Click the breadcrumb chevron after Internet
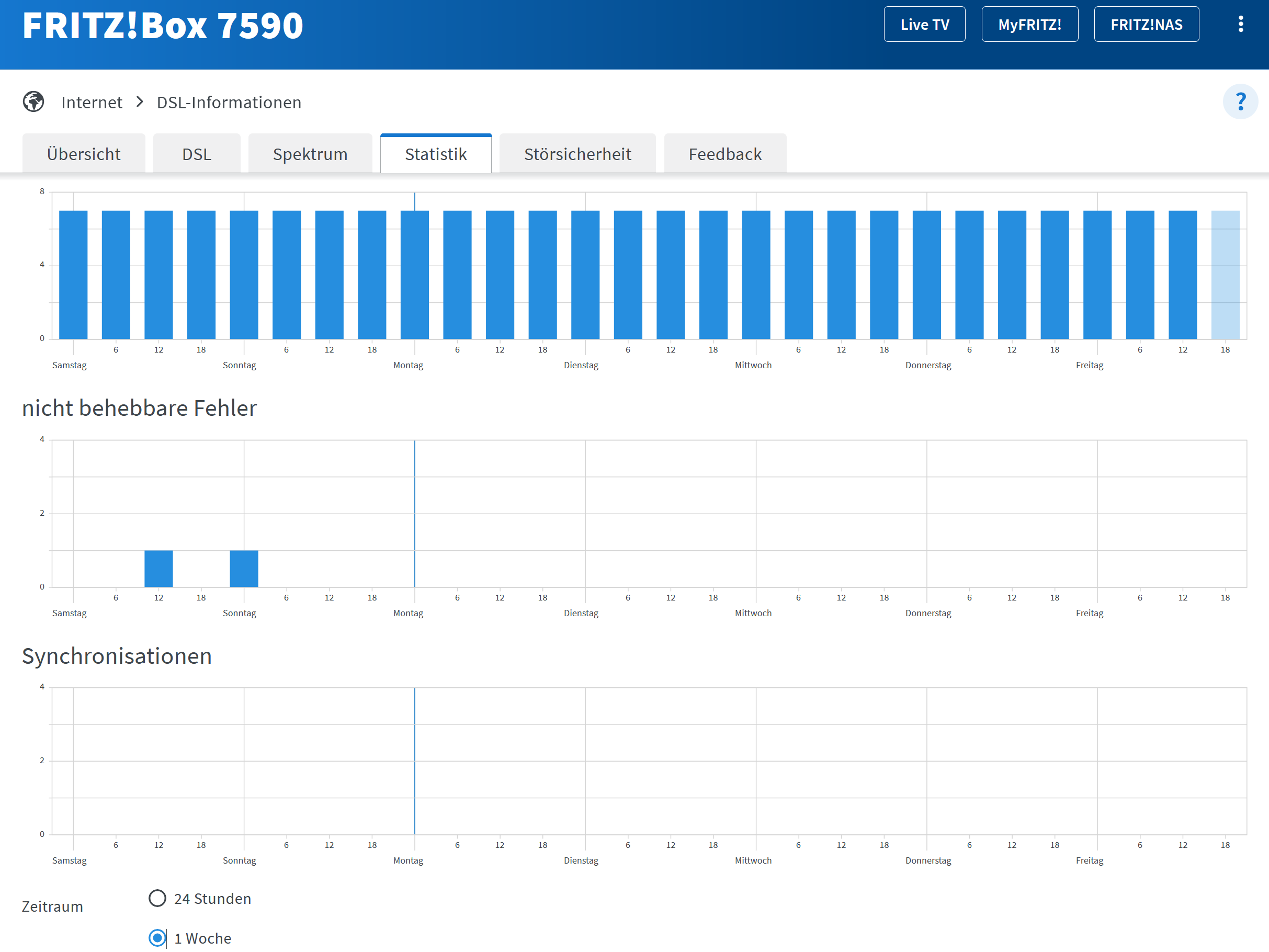1269x952 pixels. pos(140,101)
